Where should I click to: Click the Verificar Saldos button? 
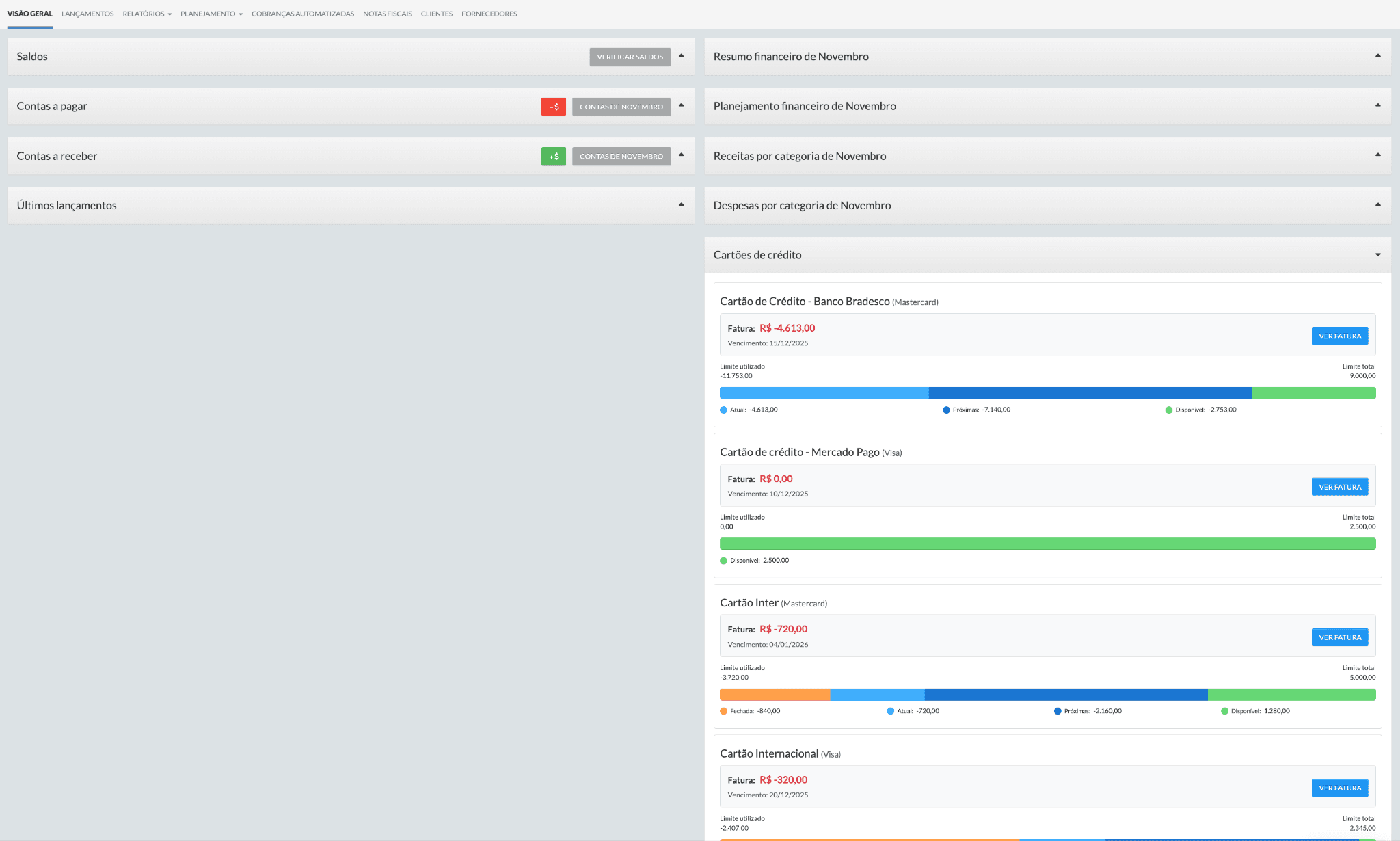[x=630, y=57]
